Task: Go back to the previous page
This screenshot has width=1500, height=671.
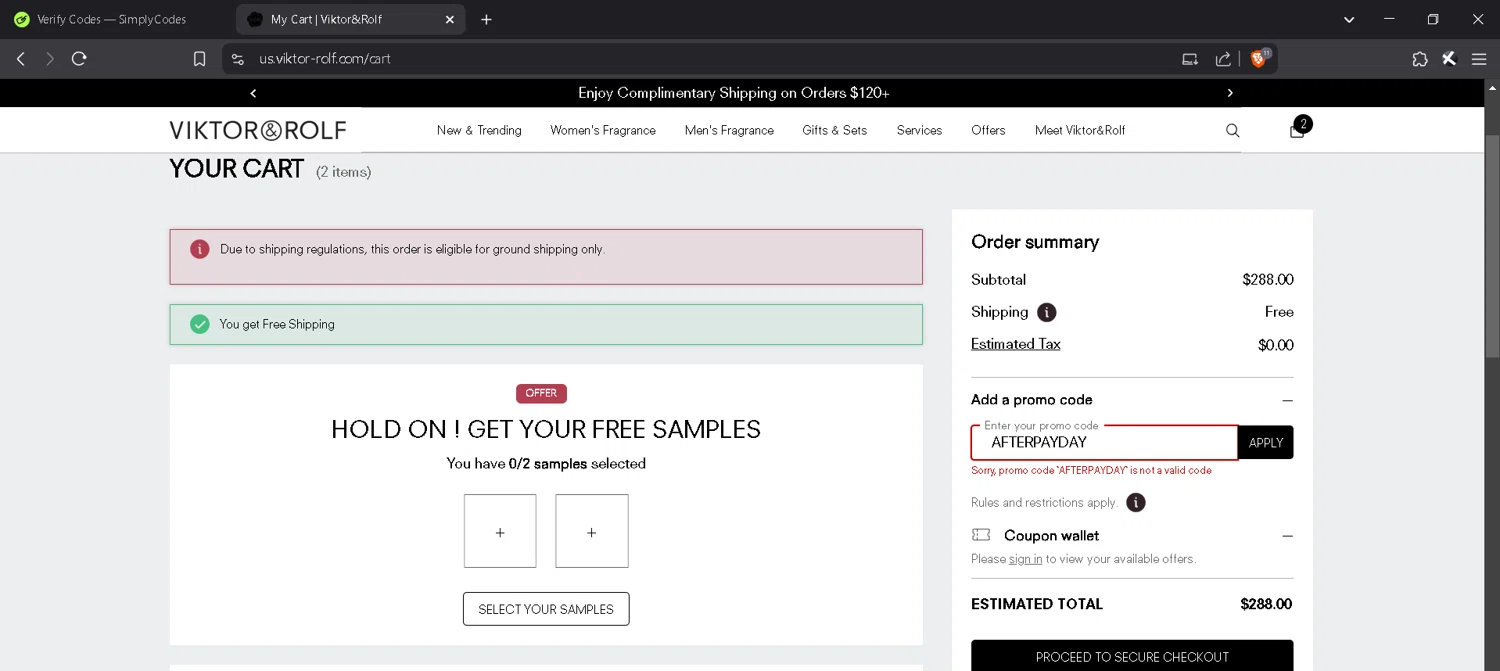Action: [x=20, y=59]
